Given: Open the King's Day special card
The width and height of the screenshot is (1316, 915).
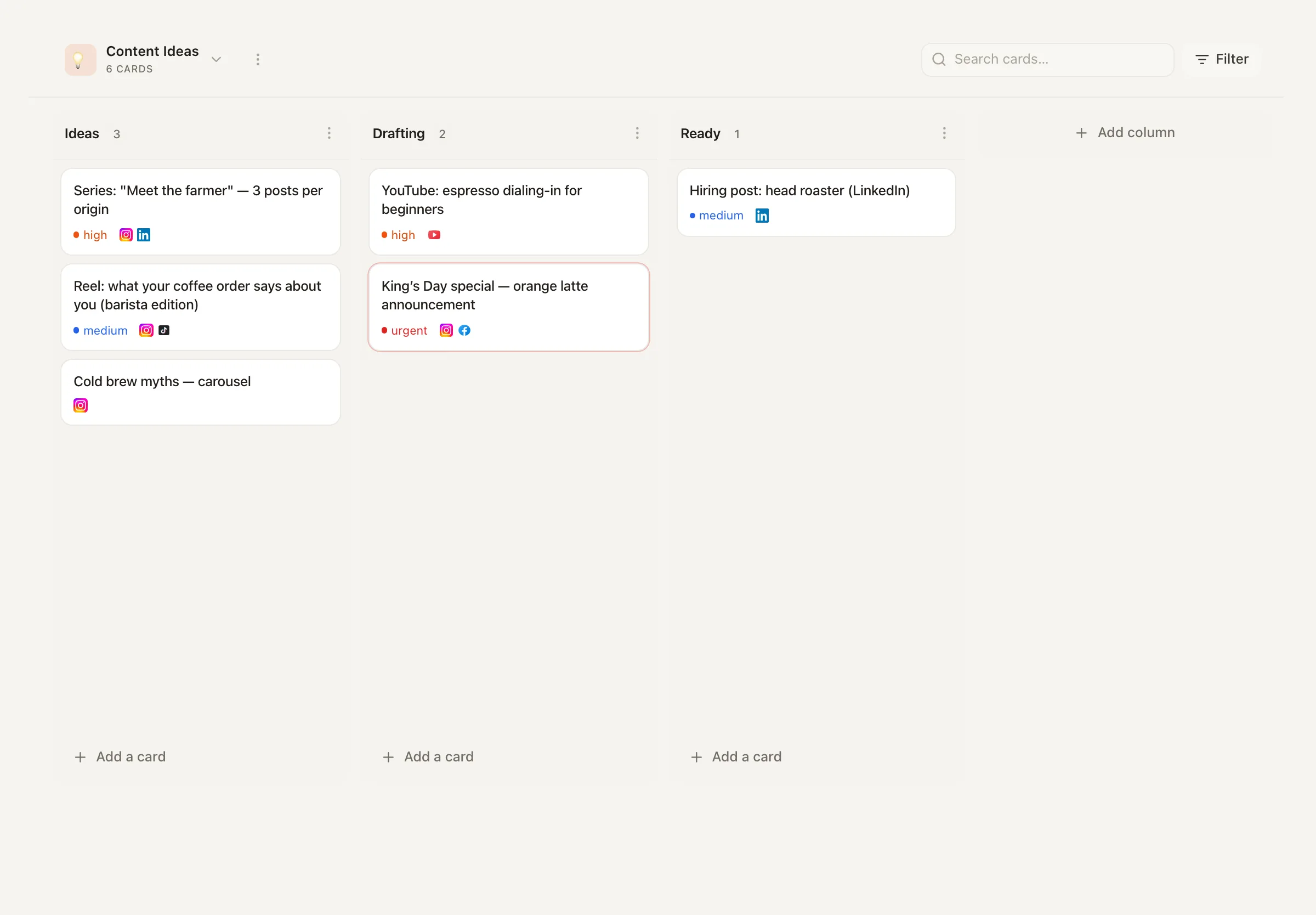Looking at the screenshot, I should pos(509,307).
